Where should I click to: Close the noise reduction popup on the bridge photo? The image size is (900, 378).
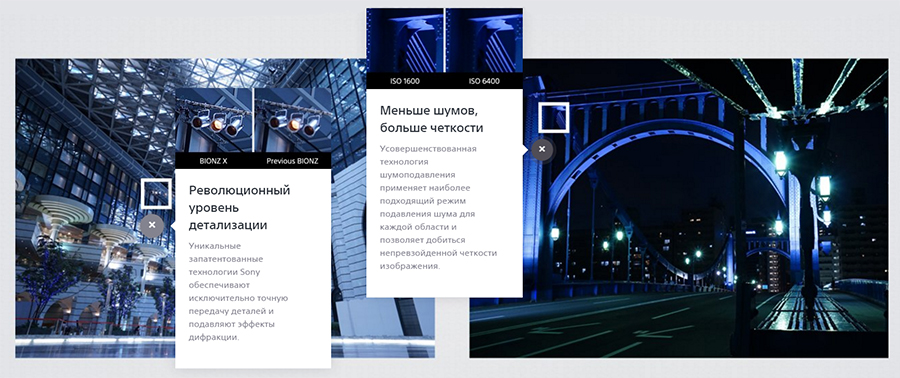542,150
